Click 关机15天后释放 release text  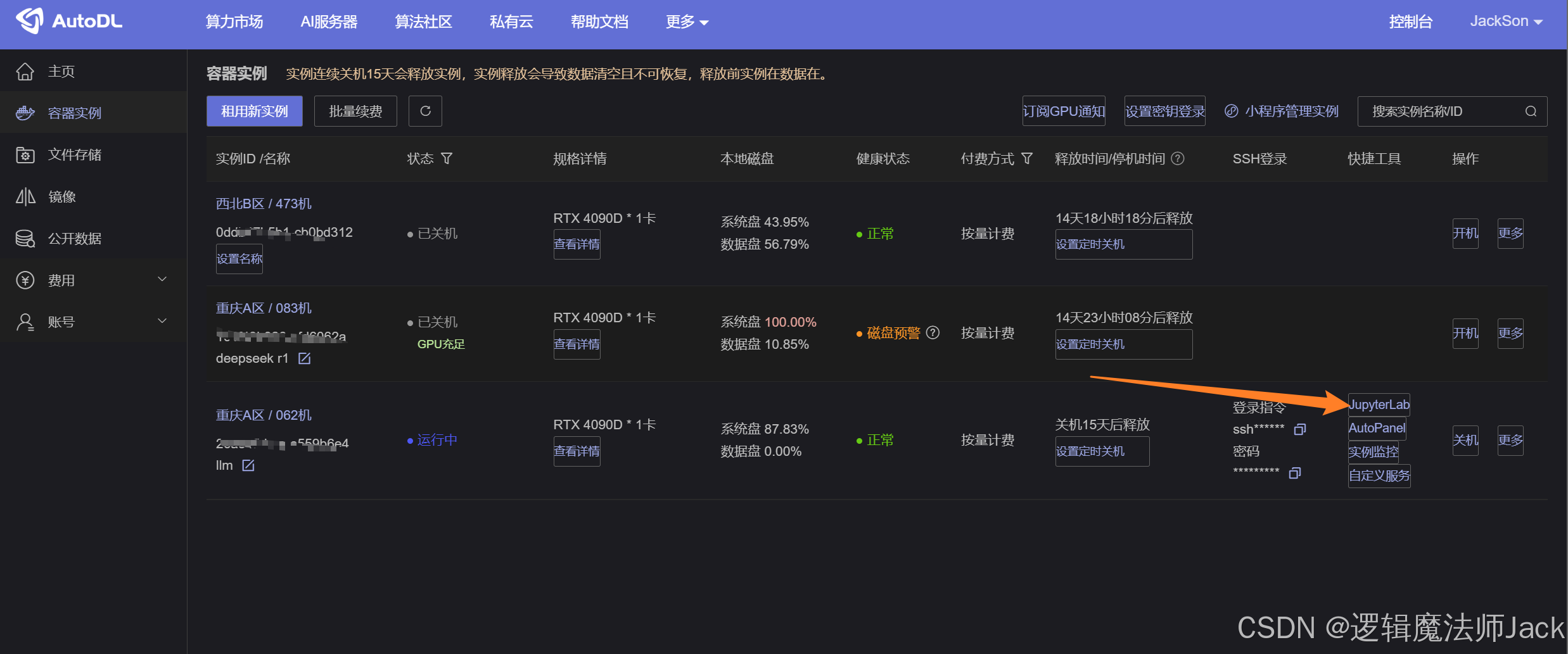1102,425
